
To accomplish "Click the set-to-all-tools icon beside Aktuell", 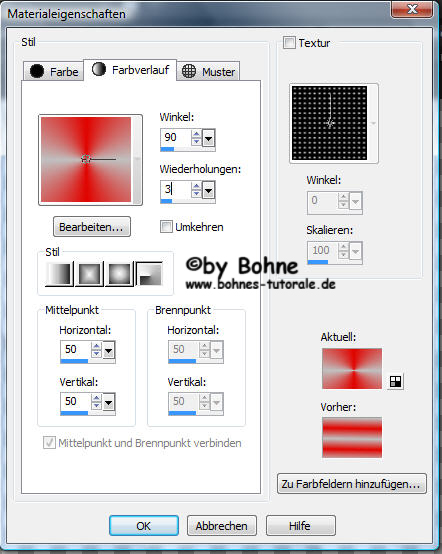I will (x=395, y=382).
